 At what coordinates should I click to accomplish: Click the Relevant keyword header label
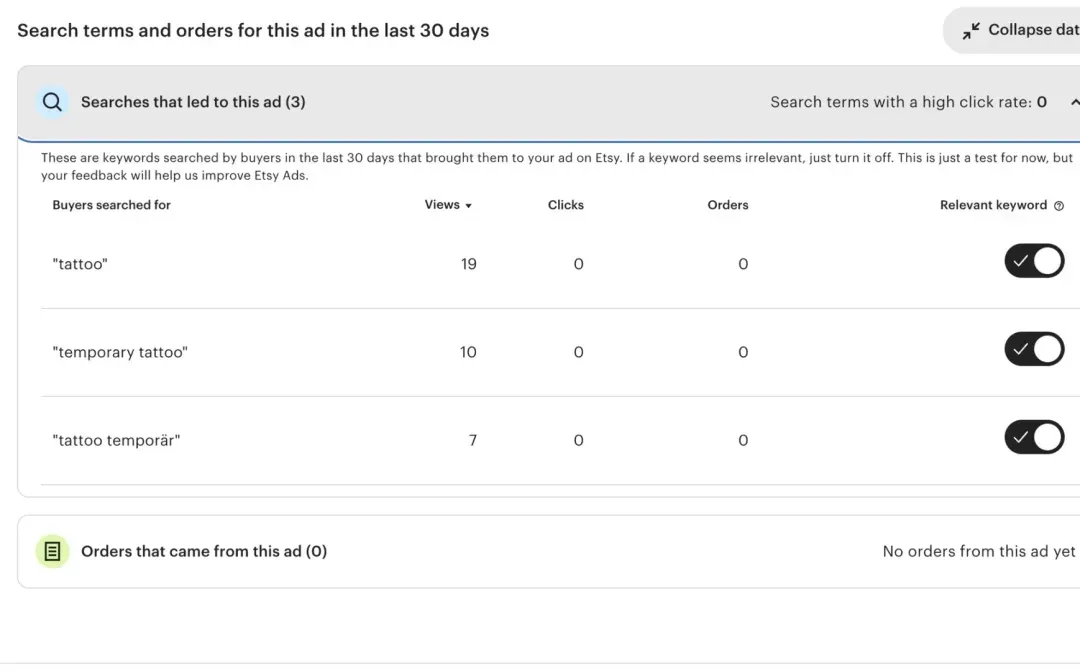point(993,205)
